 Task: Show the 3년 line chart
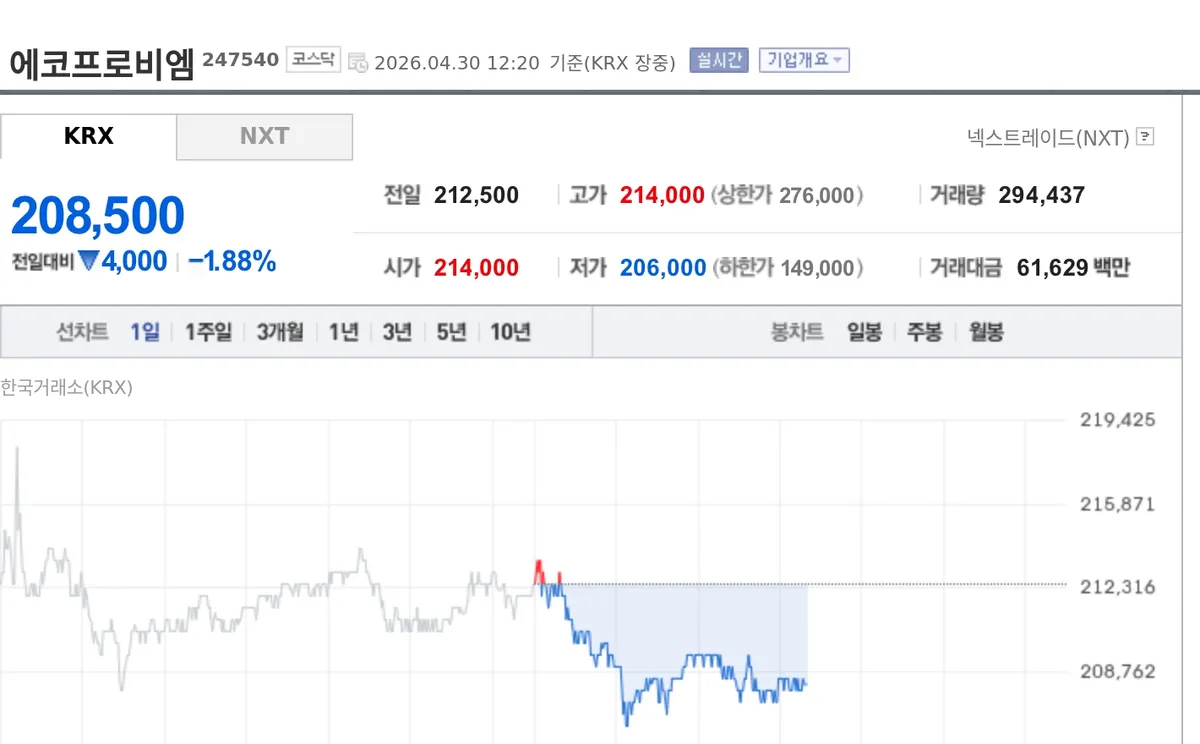point(397,332)
